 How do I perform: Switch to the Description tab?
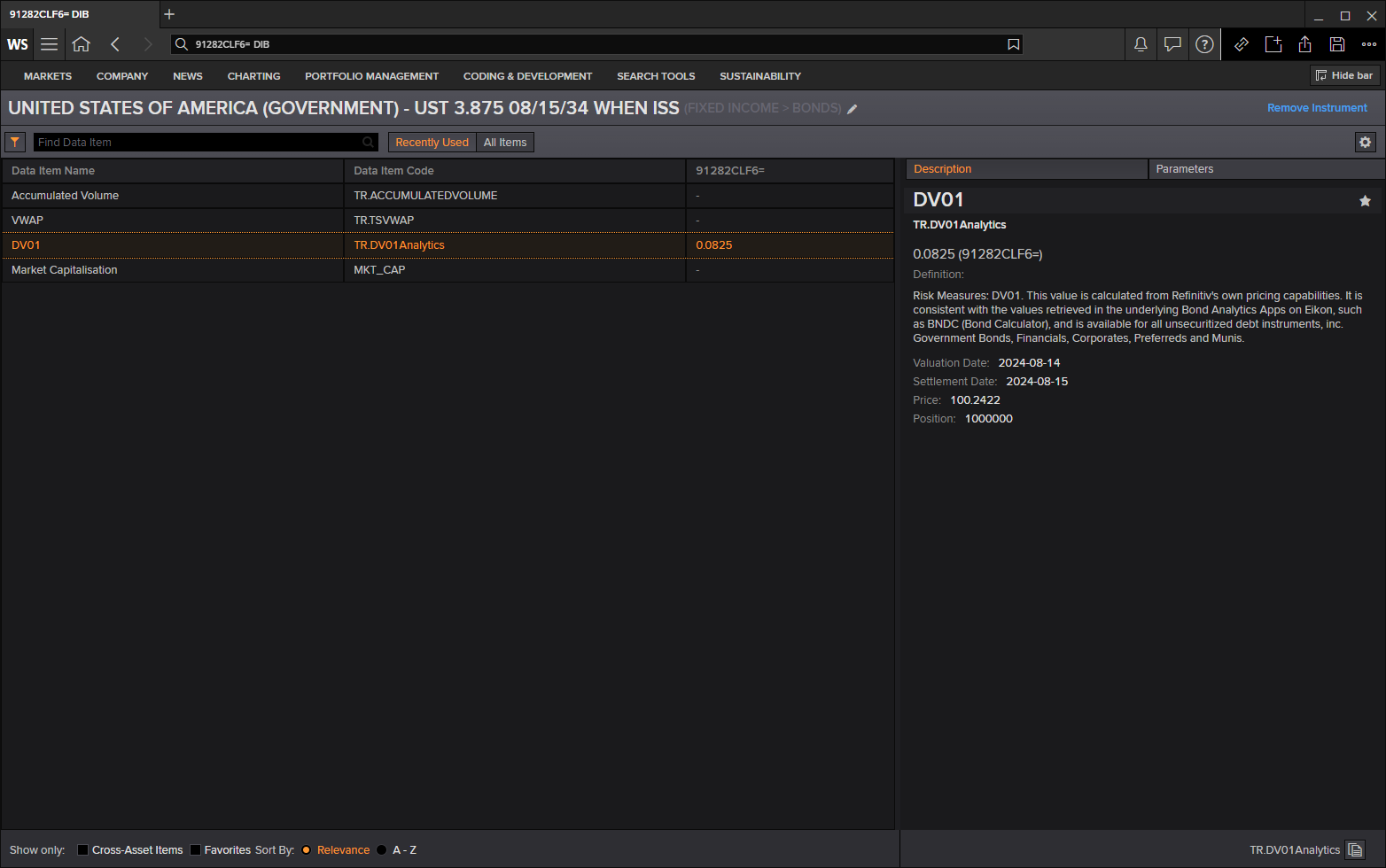click(x=1026, y=169)
